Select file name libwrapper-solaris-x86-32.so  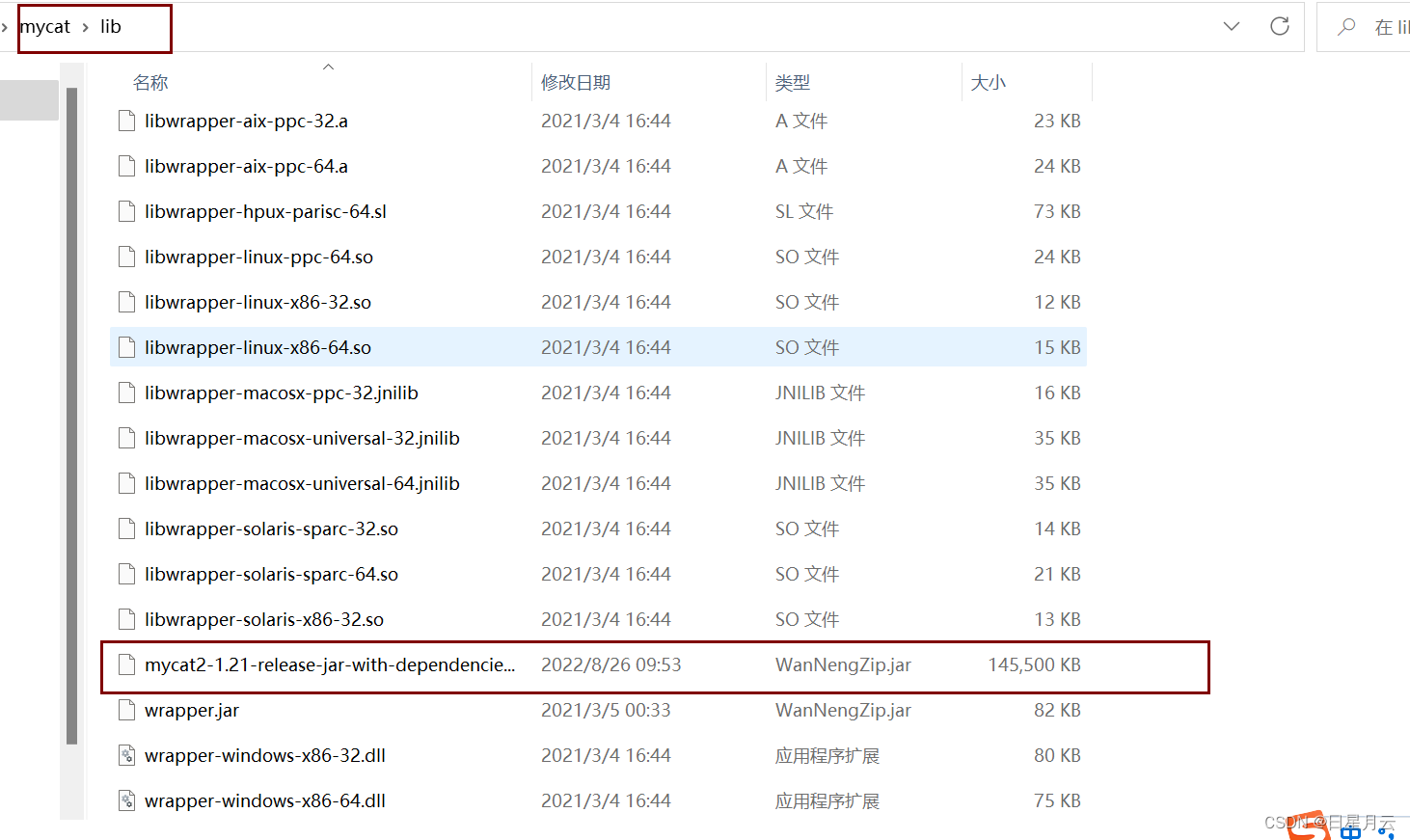coord(264,619)
